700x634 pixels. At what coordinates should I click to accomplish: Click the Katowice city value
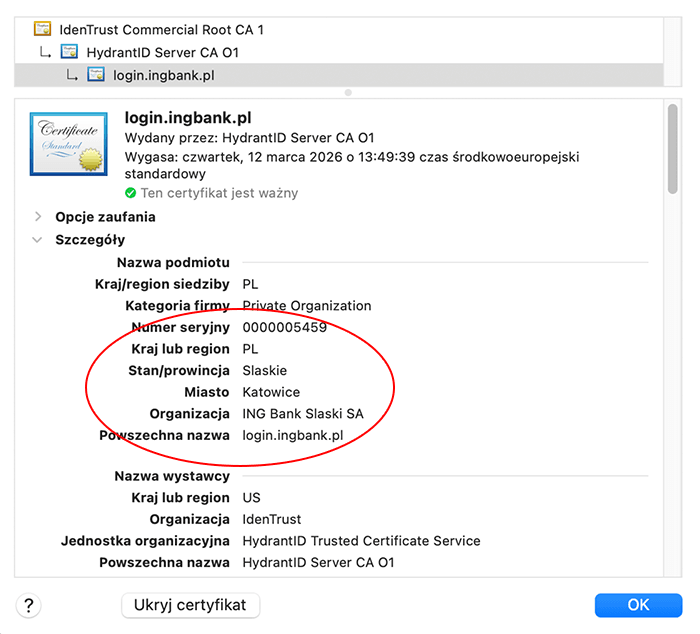(x=271, y=392)
